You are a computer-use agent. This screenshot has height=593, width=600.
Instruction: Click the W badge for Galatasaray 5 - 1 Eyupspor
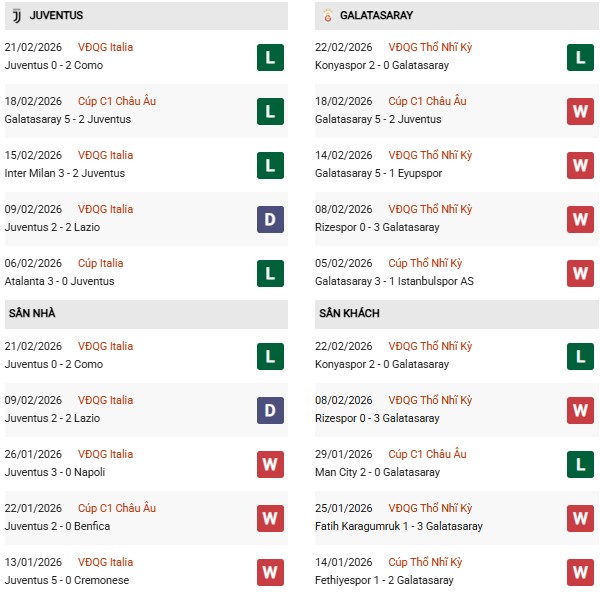pyautogui.click(x=581, y=165)
